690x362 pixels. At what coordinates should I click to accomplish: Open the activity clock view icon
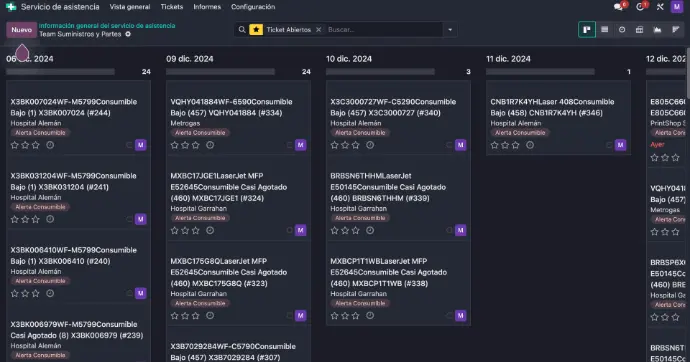tap(622, 29)
